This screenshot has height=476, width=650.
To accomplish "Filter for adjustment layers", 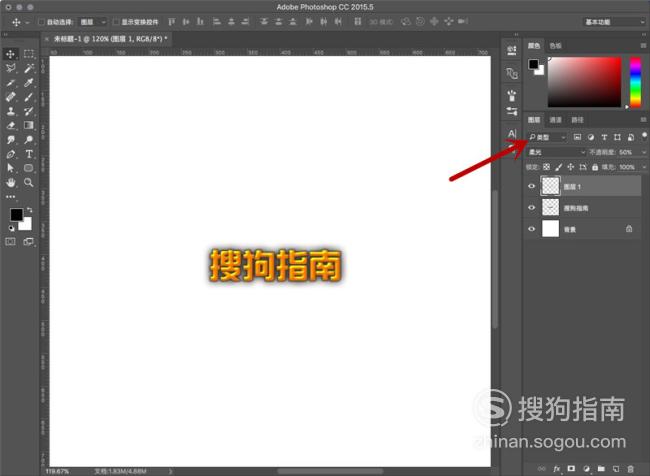I will coord(591,137).
